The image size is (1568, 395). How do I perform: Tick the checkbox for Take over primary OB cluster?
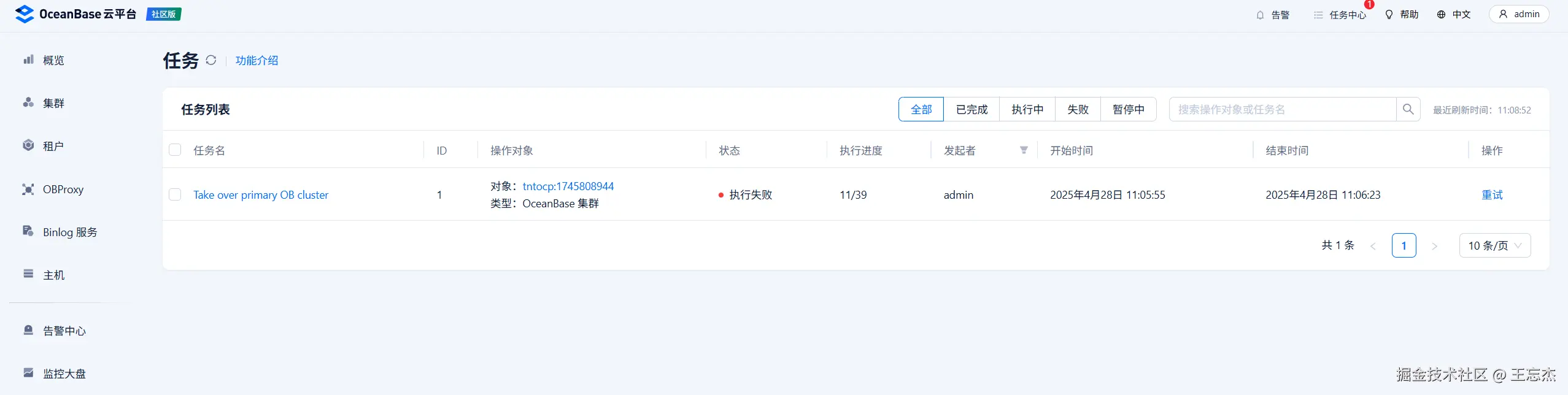click(175, 194)
